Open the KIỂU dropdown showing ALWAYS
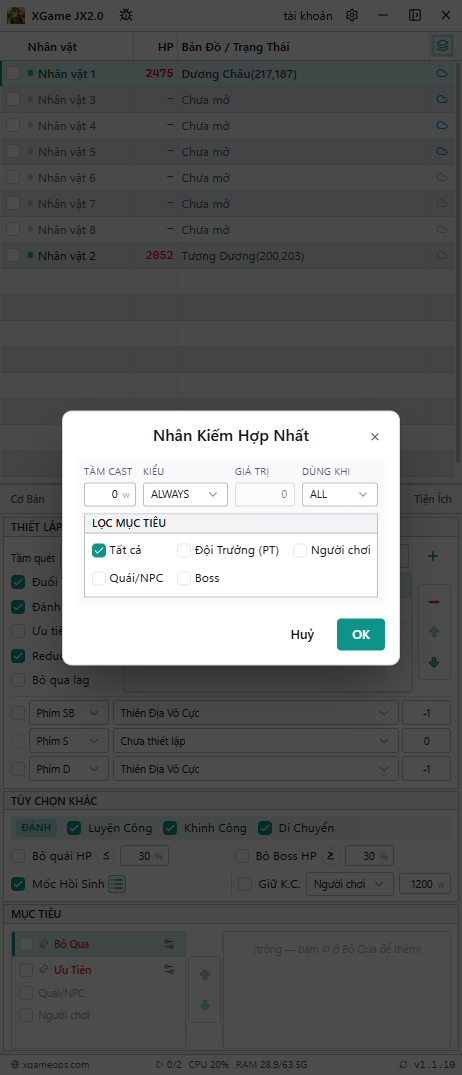Viewport: 462px width, 1075px height. tap(185, 494)
